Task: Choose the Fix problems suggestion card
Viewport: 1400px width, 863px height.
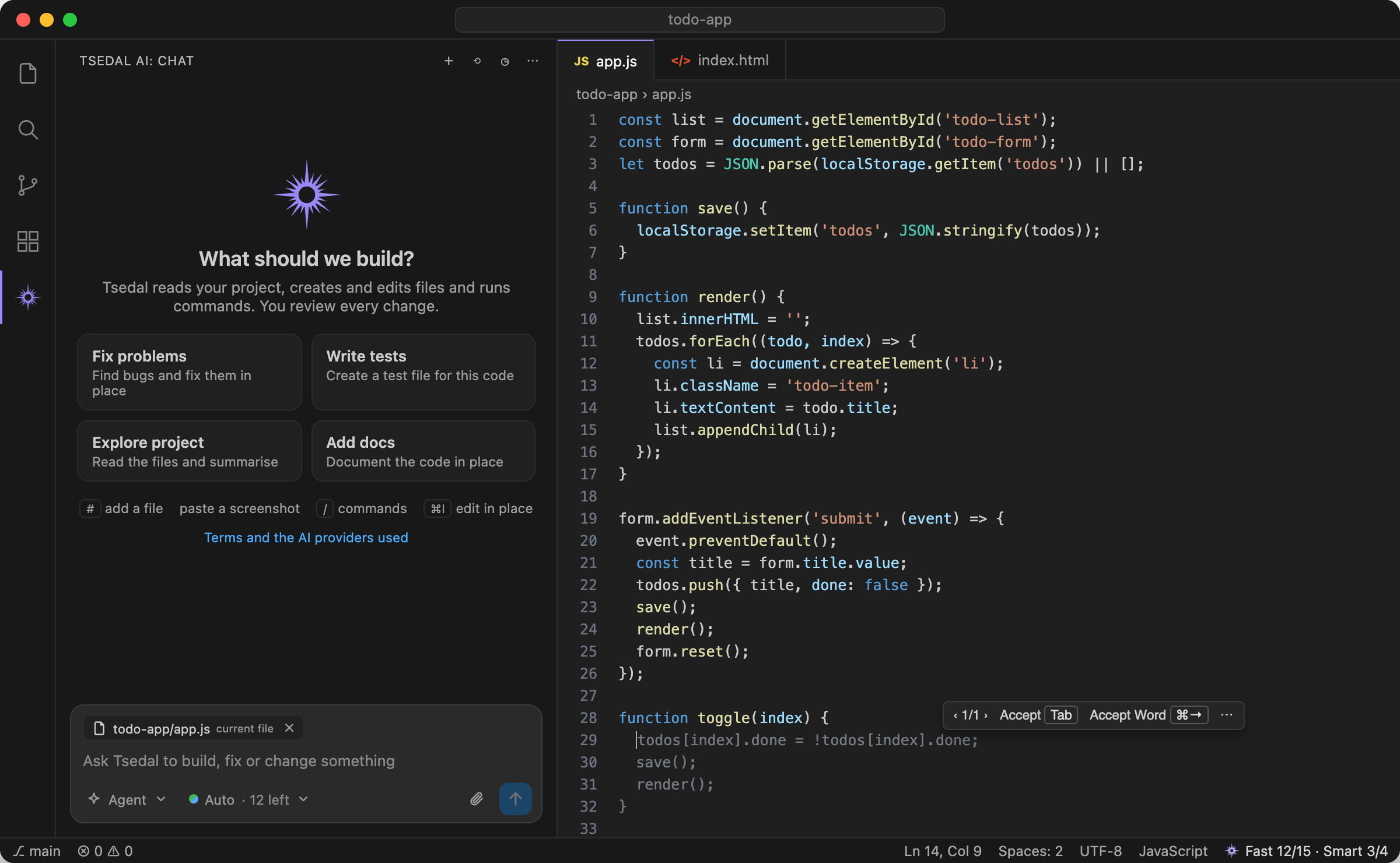Action: point(189,372)
